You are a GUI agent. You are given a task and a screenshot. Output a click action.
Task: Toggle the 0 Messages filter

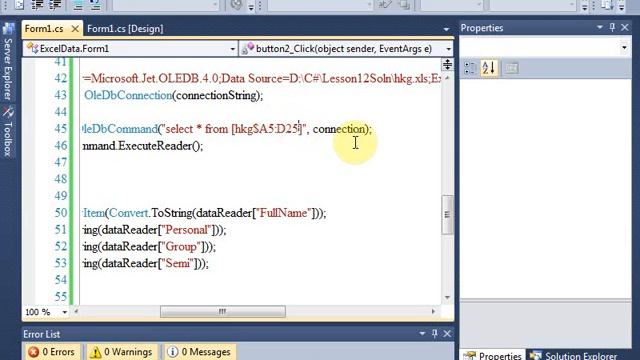tap(199, 352)
